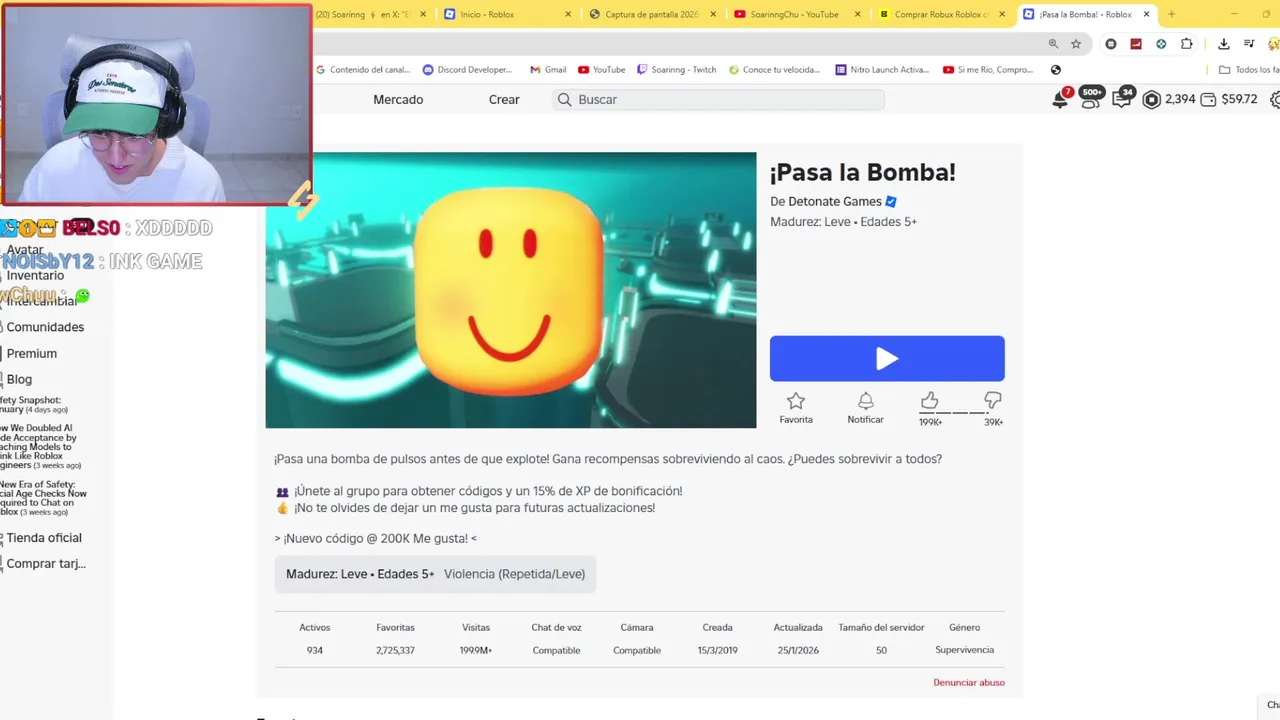Click the Supervivencia genre value

coord(964,650)
